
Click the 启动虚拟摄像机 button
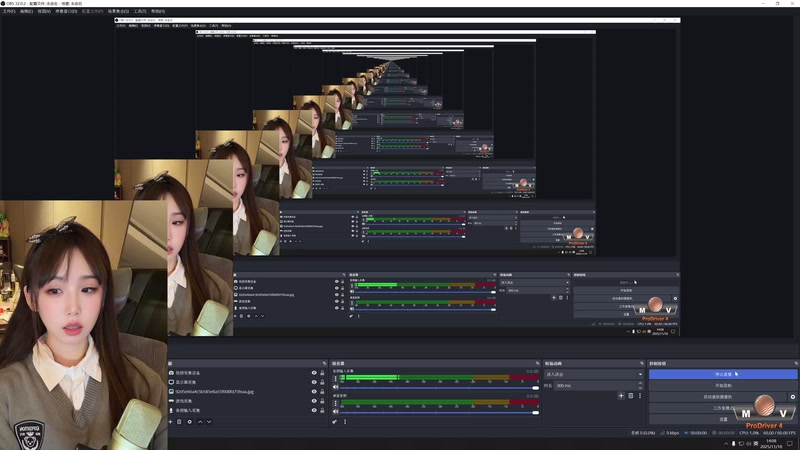tap(717, 396)
